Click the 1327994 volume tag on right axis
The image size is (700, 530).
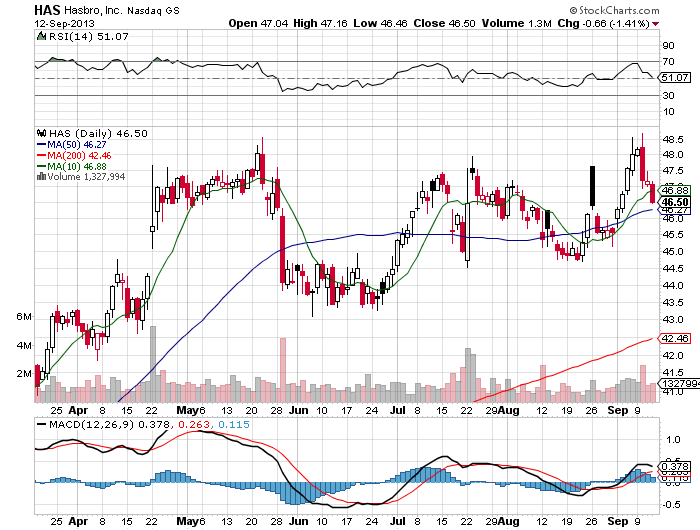pyautogui.click(x=679, y=384)
